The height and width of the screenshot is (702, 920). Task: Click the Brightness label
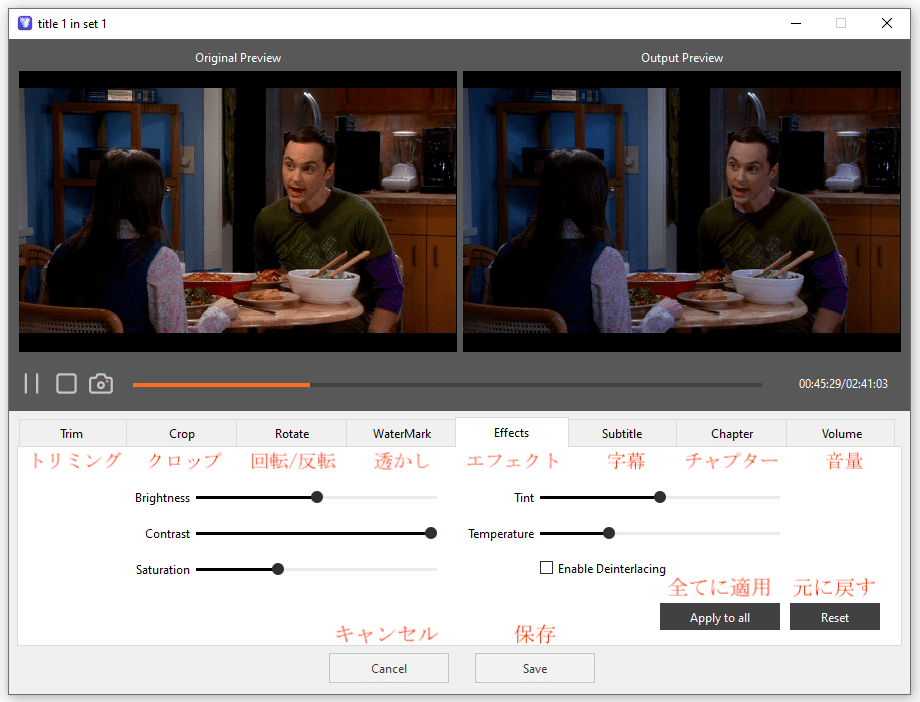[163, 498]
